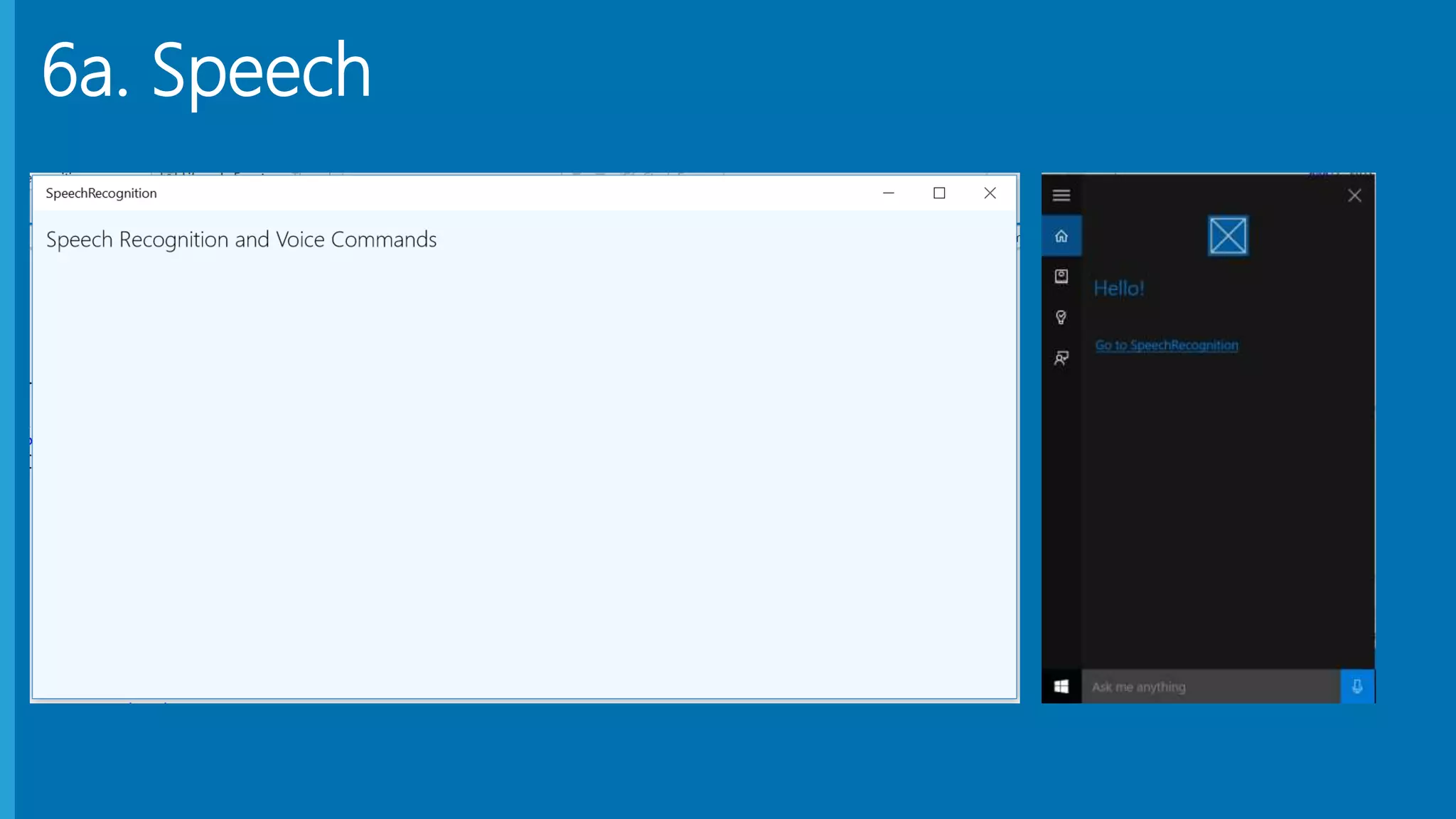Viewport: 1456px width, 819px height.
Task: Click the Hello! greeting text
Action: (x=1118, y=289)
